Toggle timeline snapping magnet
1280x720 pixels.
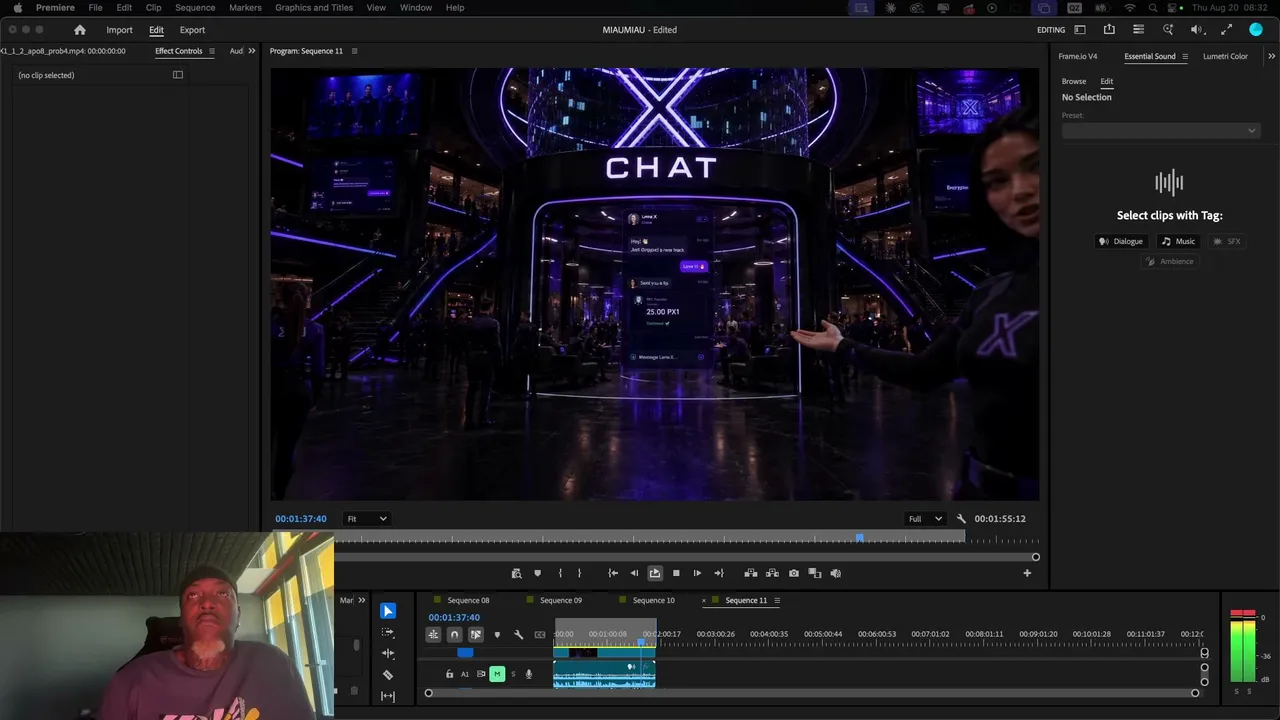(454, 635)
